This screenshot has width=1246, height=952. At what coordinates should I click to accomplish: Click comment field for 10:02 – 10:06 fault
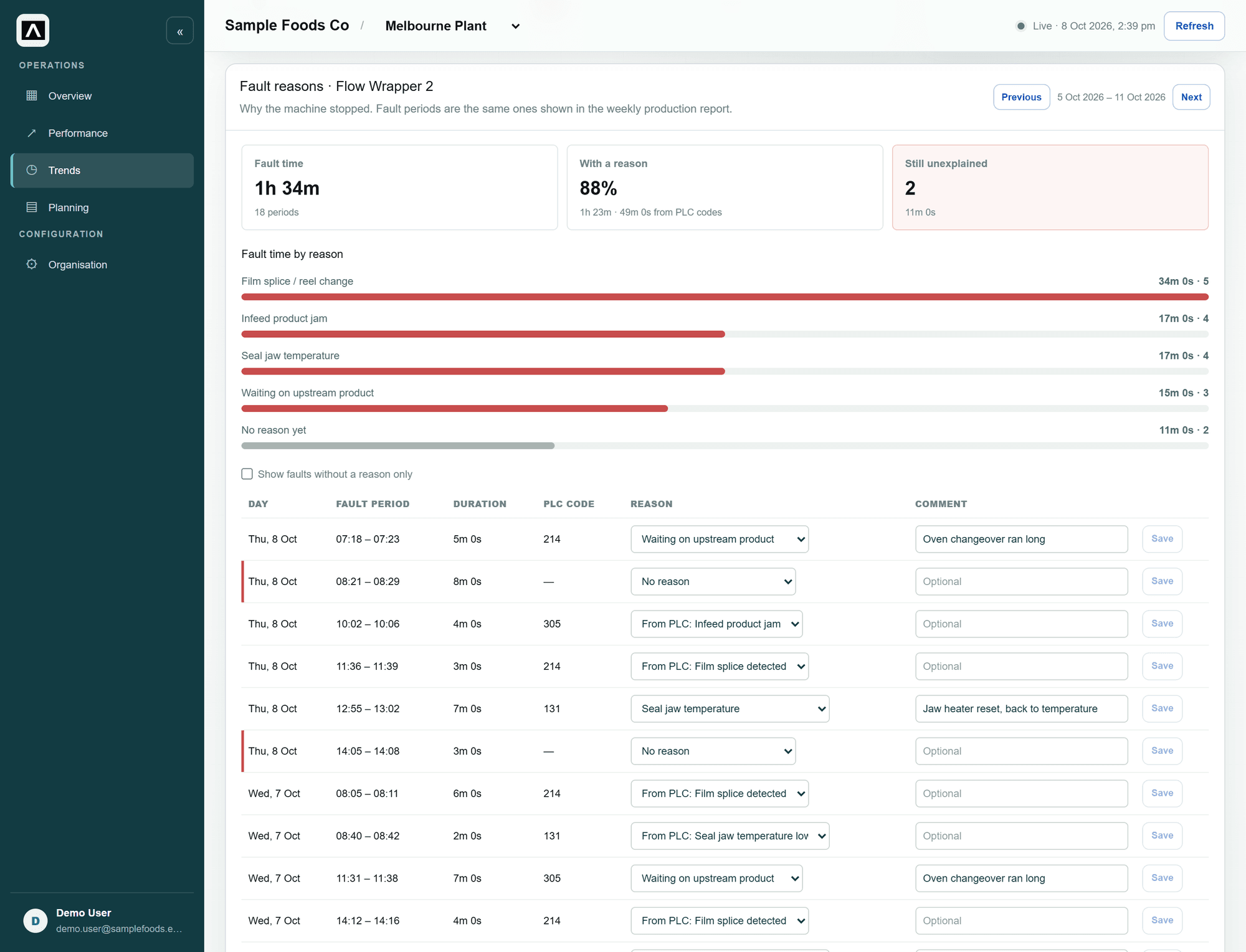point(1022,624)
